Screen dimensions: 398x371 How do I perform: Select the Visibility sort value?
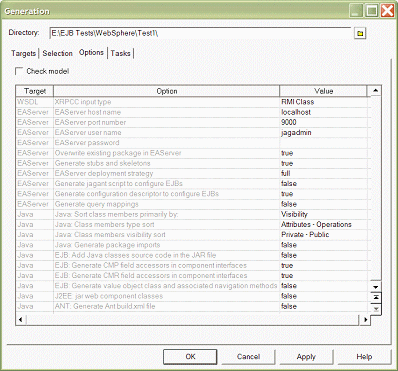coord(323,214)
